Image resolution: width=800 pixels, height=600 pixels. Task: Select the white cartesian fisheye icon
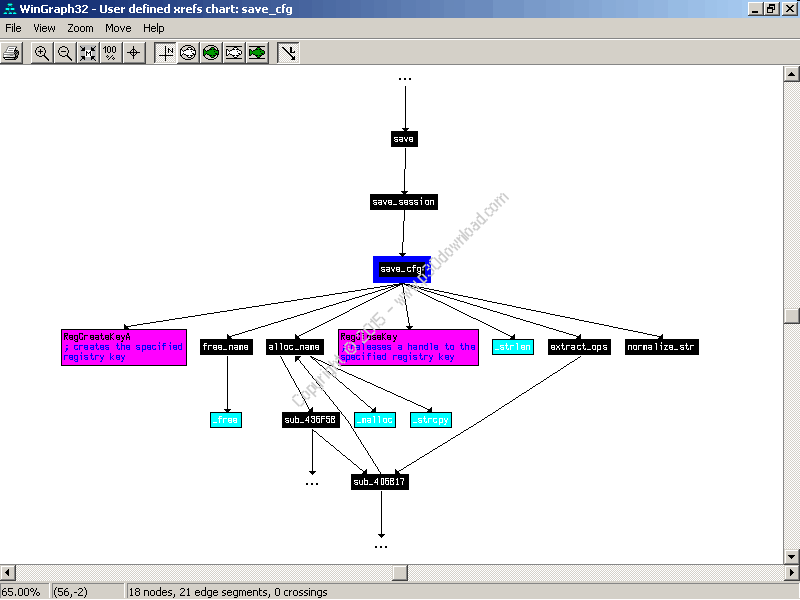[234, 53]
